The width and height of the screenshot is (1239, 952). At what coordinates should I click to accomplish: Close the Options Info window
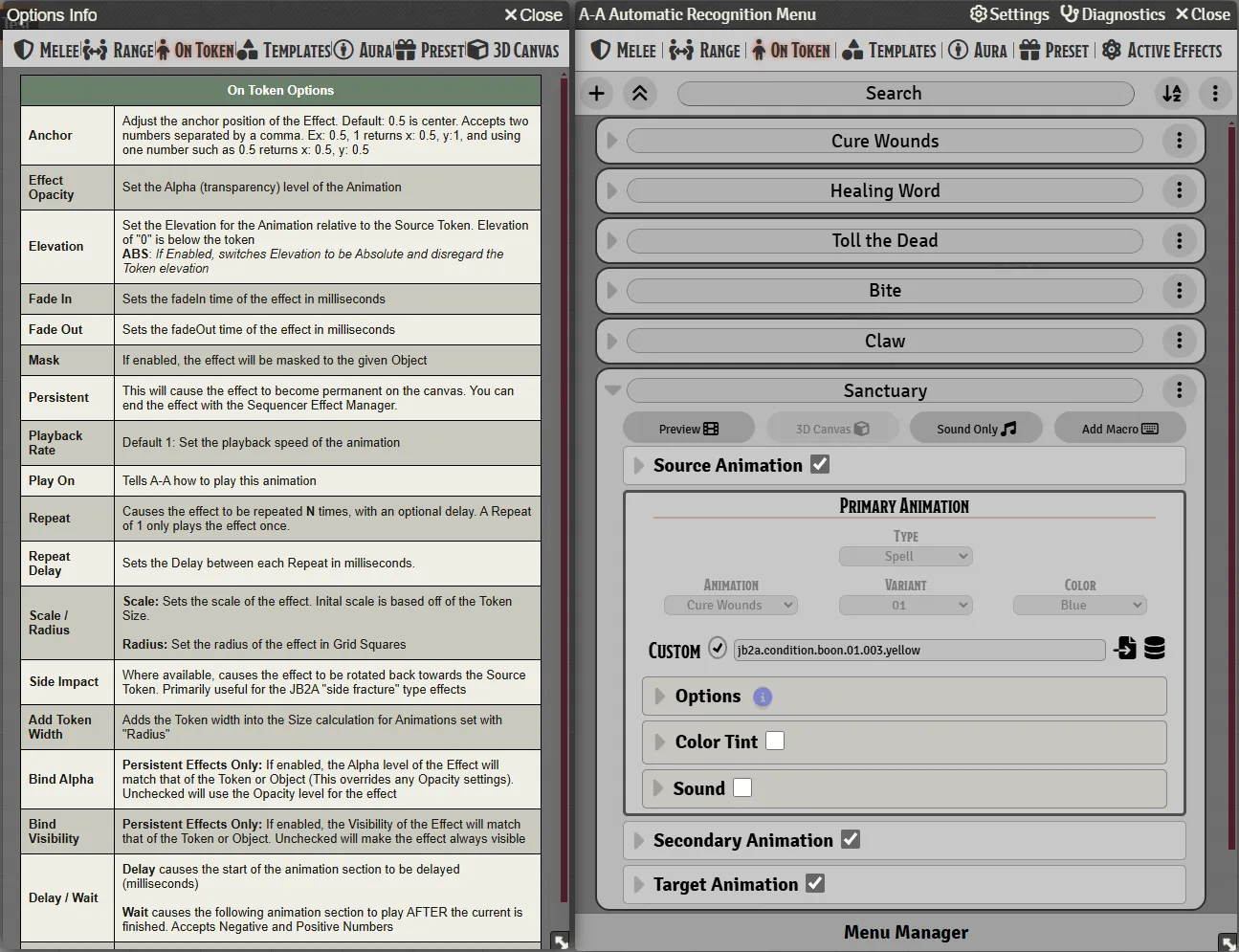(533, 14)
